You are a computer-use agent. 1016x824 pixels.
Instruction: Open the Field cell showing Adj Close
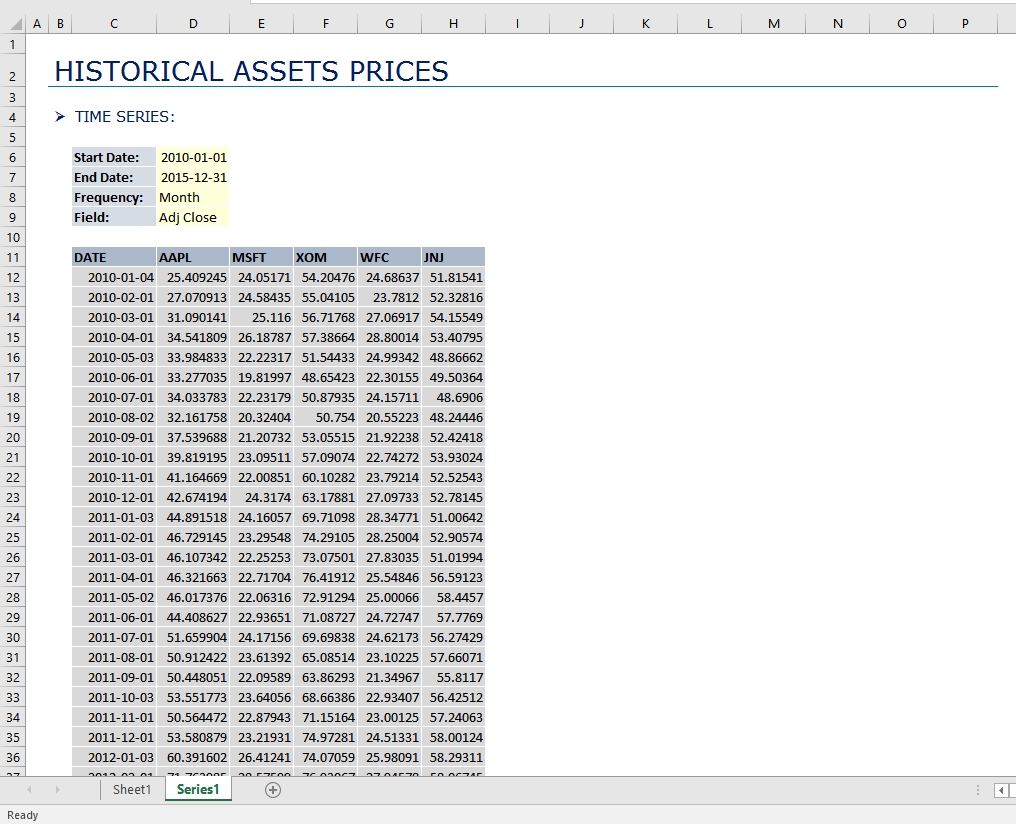193,217
